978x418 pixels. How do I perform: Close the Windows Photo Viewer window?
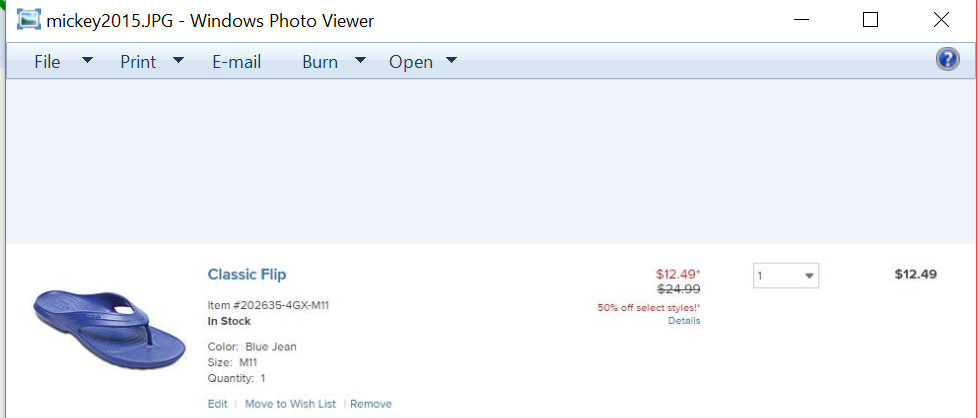pyautogui.click(x=941, y=19)
